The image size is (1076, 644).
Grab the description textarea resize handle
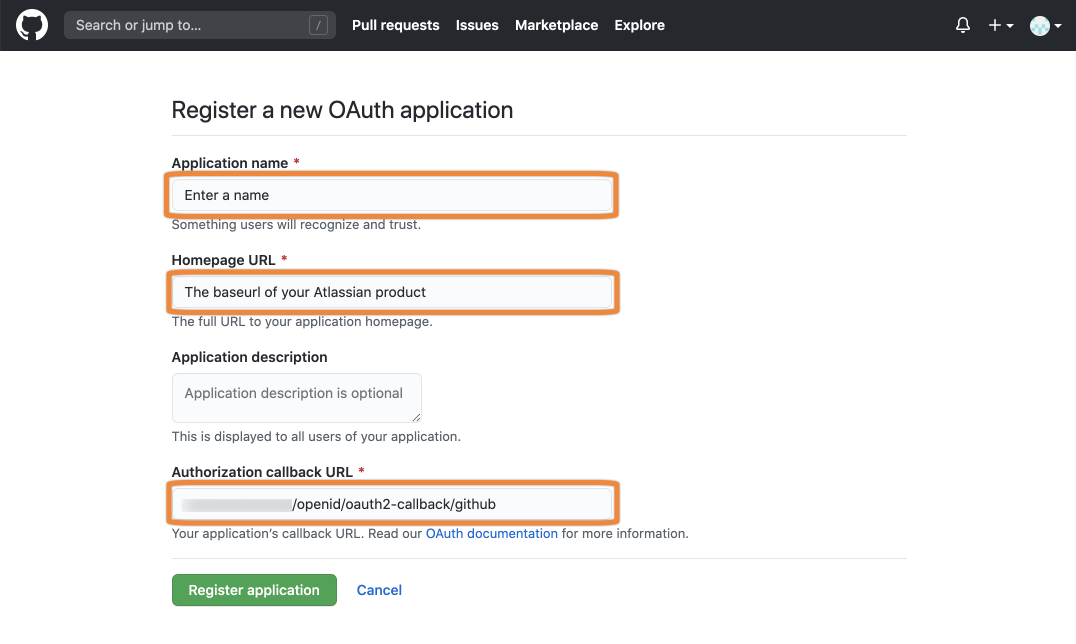pyautogui.click(x=416, y=417)
